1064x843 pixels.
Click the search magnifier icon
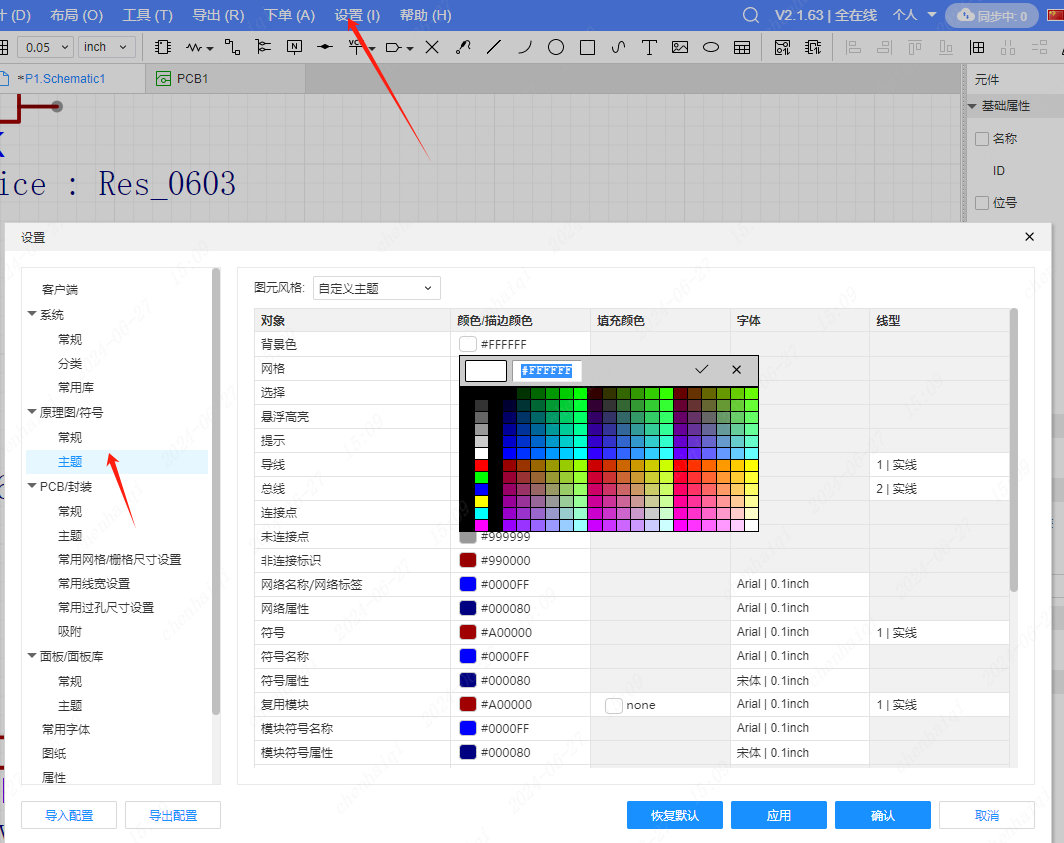[751, 15]
